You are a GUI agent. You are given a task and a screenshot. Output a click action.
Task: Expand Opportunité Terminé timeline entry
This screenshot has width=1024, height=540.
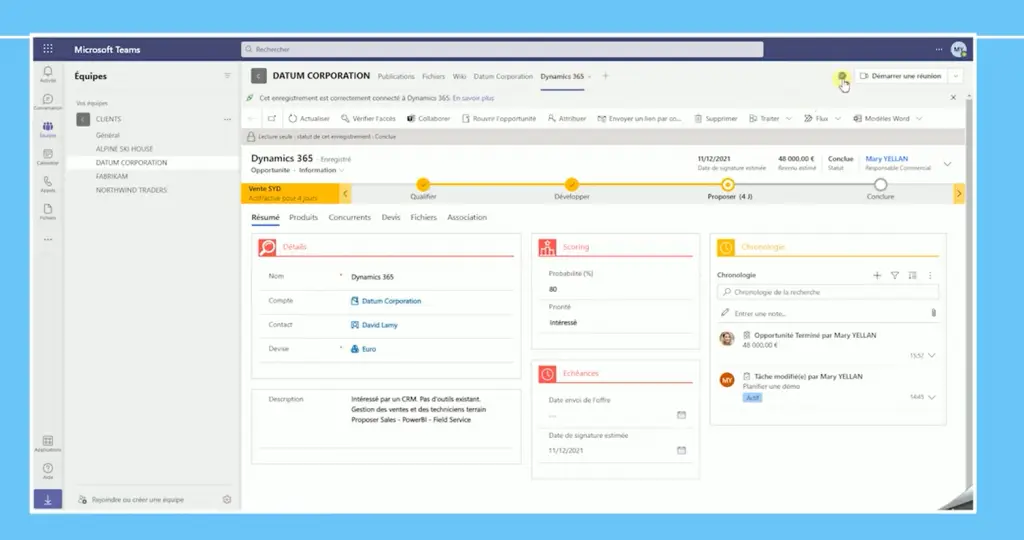pyautogui.click(x=931, y=355)
